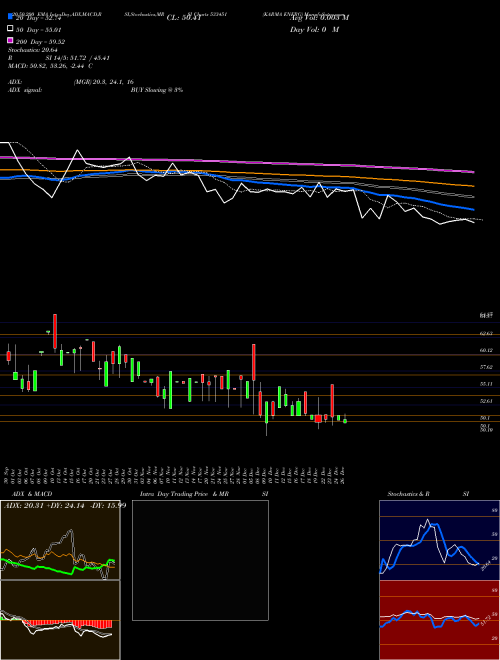Click the 60.12 price axis label

pos(486,350)
